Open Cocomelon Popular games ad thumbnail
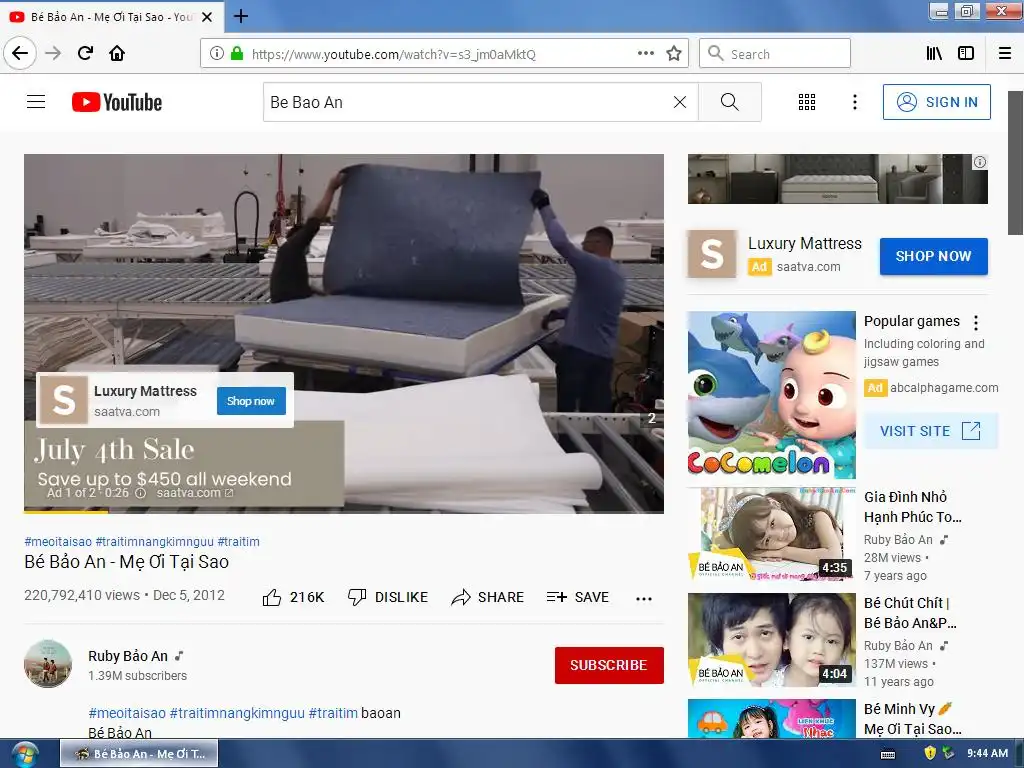 (771, 394)
